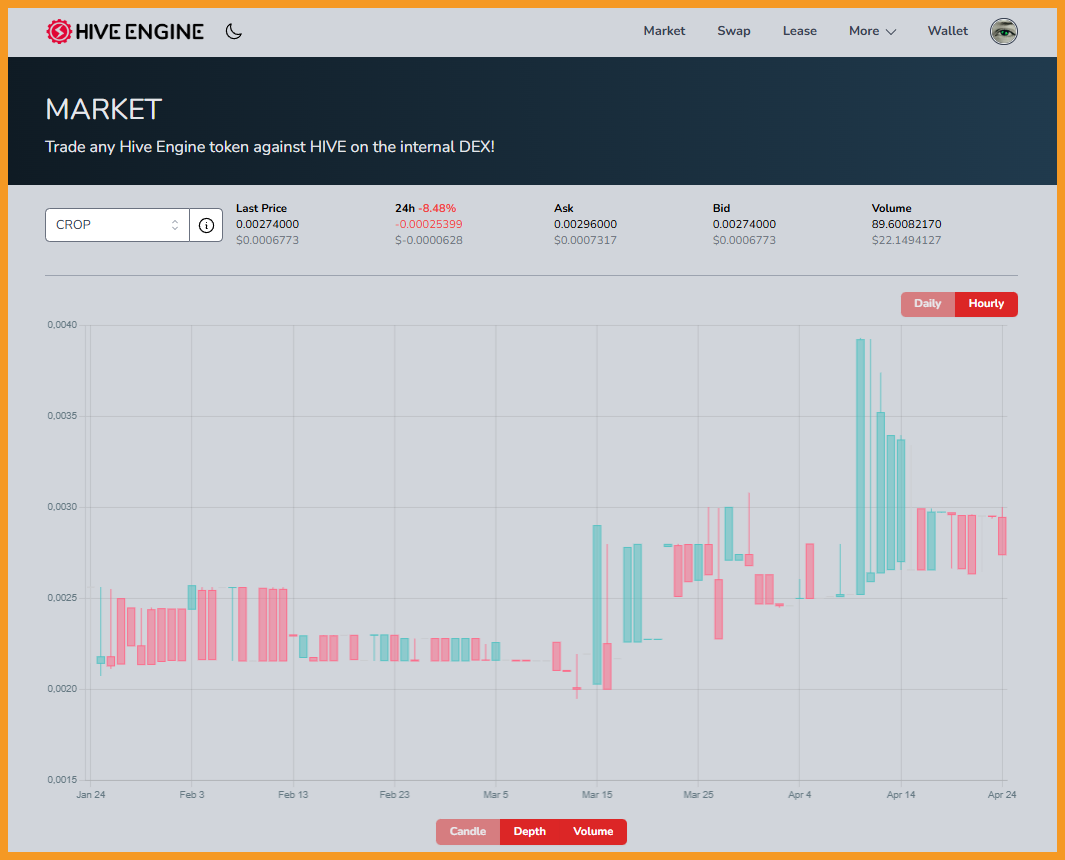Switch chart to Daily view
The image size is (1065, 860).
[928, 304]
